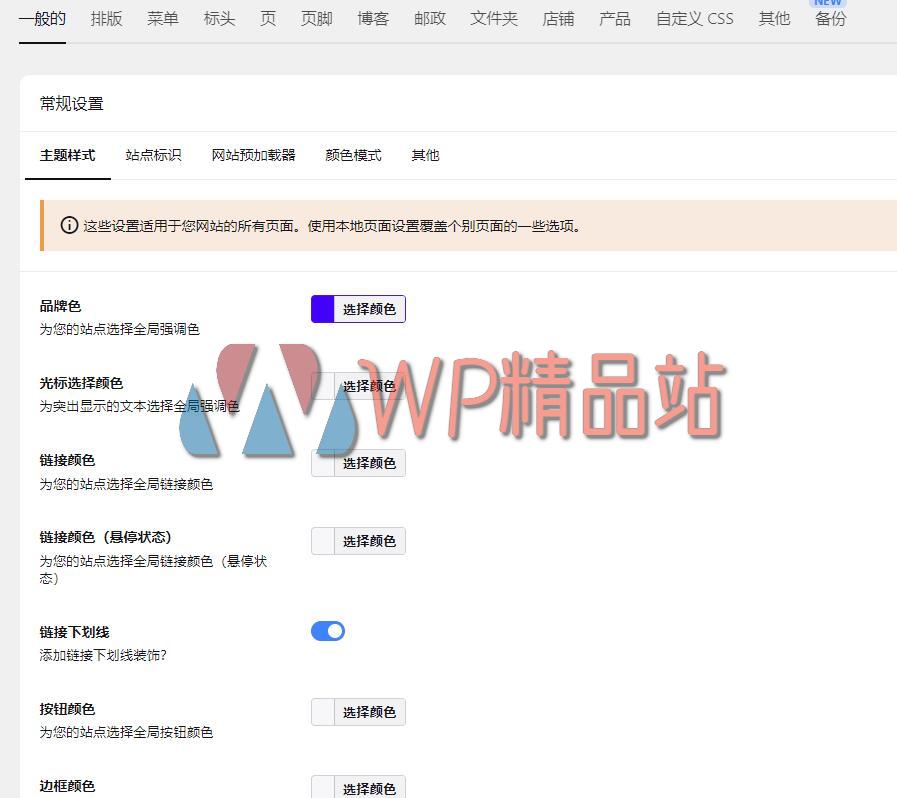Open 光标选择颜色 color picker button

pyautogui.click(x=368, y=386)
